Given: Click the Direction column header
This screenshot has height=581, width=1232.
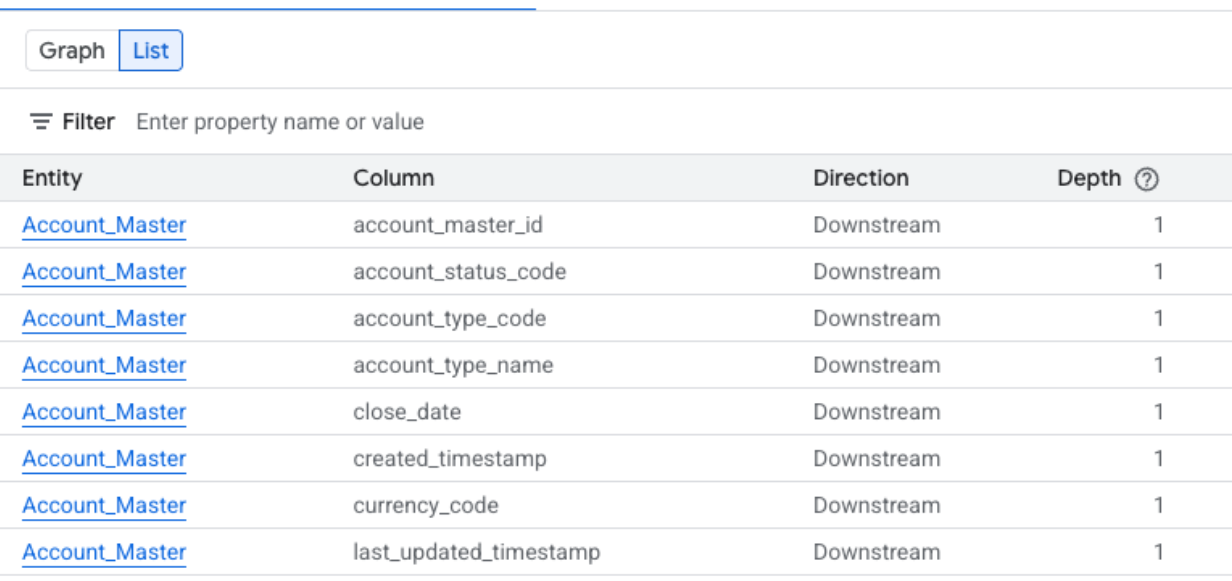Looking at the screenshot, I should pos(861,178).
